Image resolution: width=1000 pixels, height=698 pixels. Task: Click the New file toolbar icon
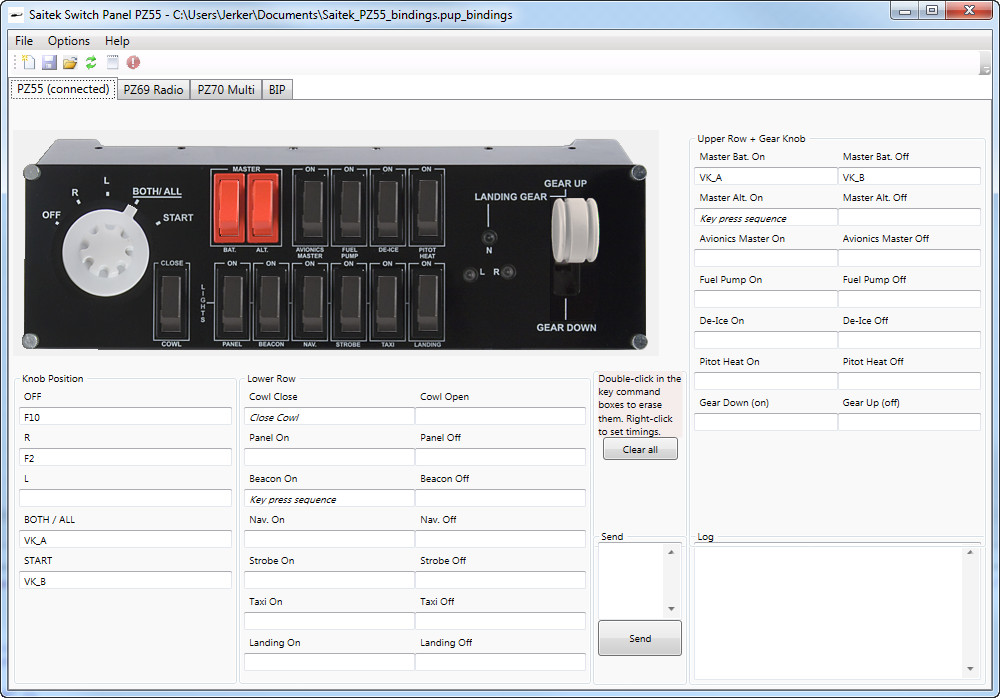[x=28, y=62]
